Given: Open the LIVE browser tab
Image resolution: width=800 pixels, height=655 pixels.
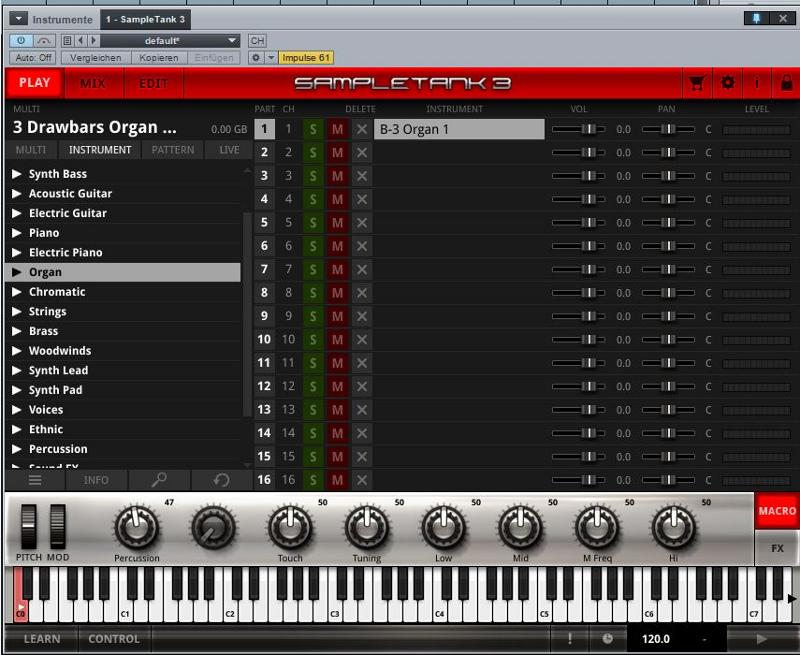Looking at the screenshot, I should point(229,150).
